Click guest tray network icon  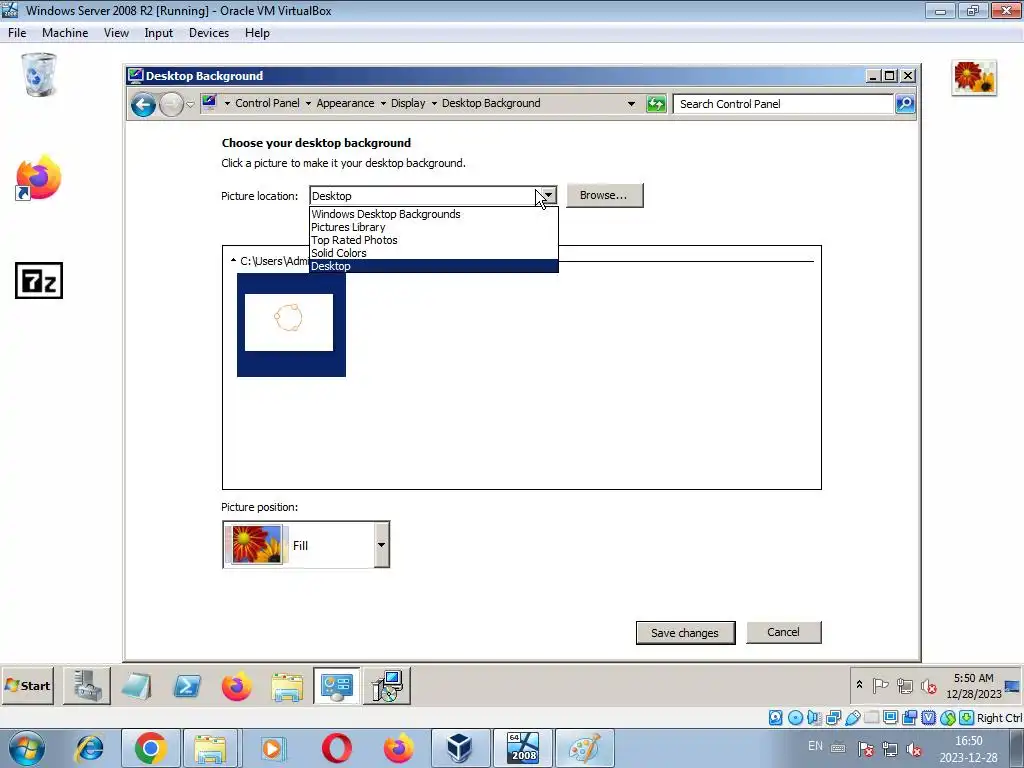coord(904,686)
